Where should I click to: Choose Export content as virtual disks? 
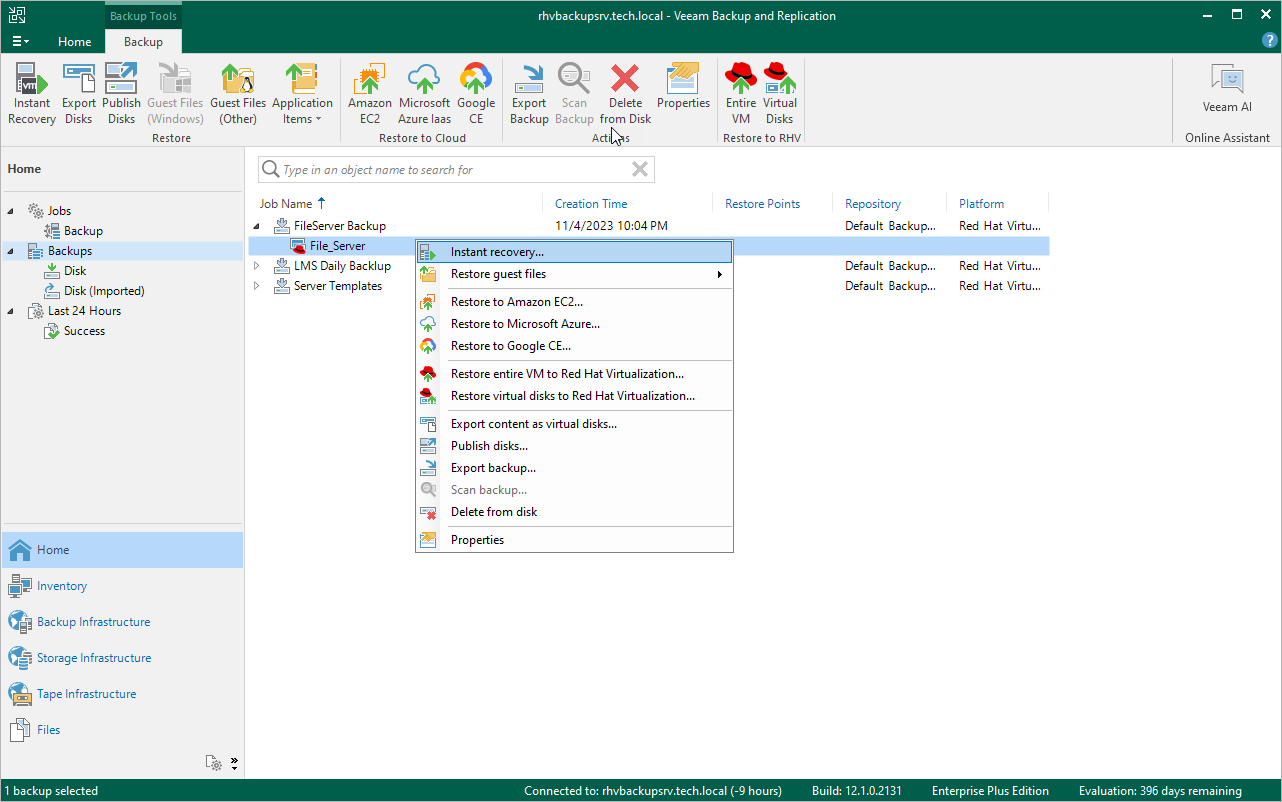coord(575,424)
